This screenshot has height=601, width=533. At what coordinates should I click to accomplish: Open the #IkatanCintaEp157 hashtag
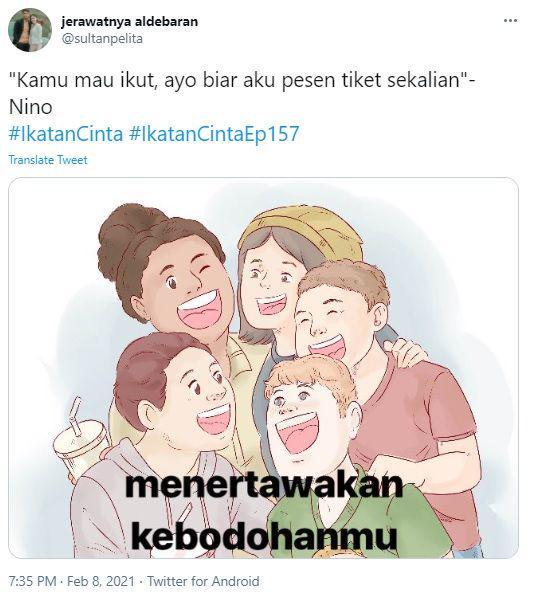[214, 133]
